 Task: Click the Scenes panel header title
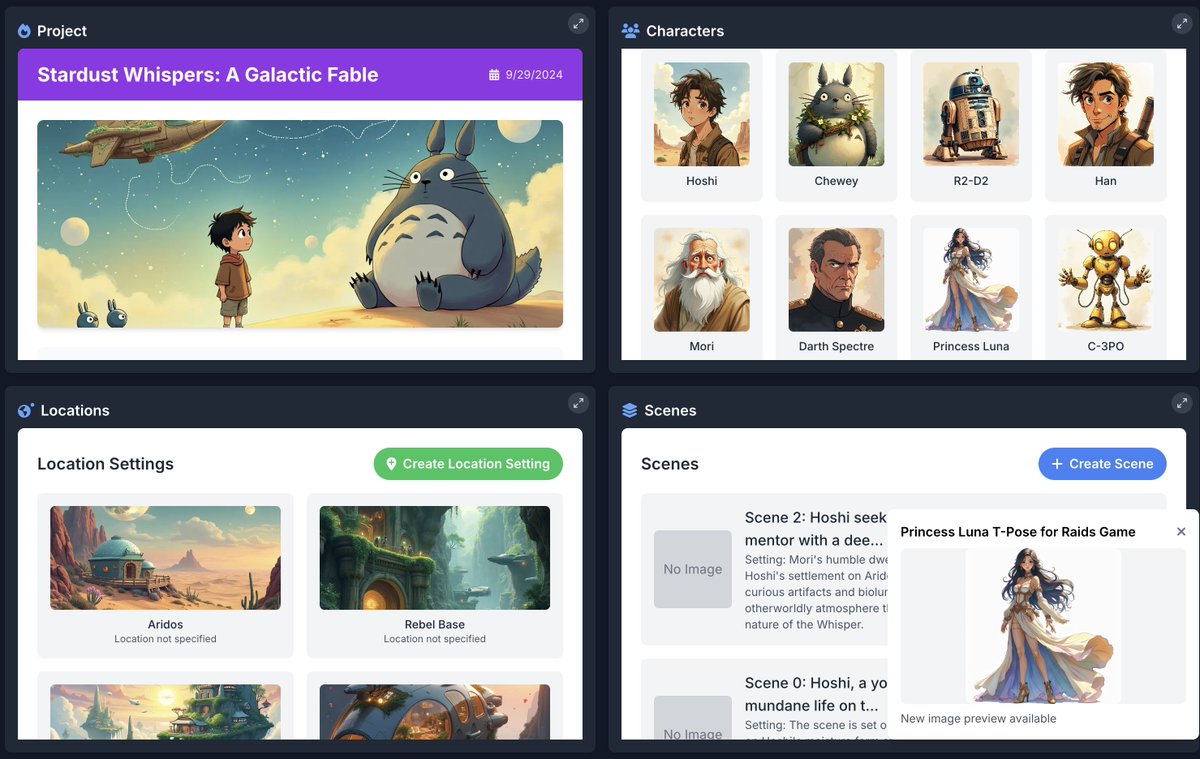pos(671,411)
